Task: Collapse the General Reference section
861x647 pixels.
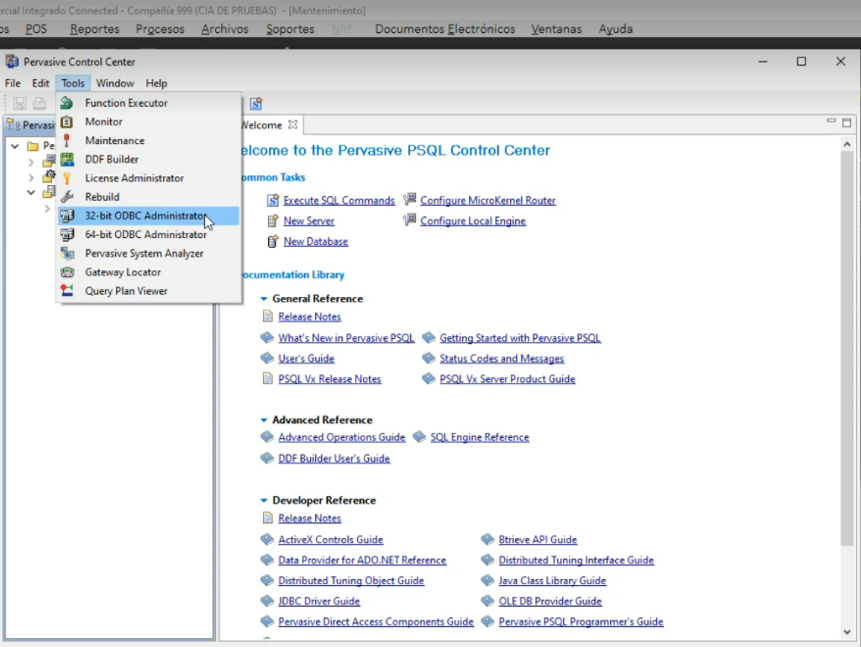Action: click(264, 298)
